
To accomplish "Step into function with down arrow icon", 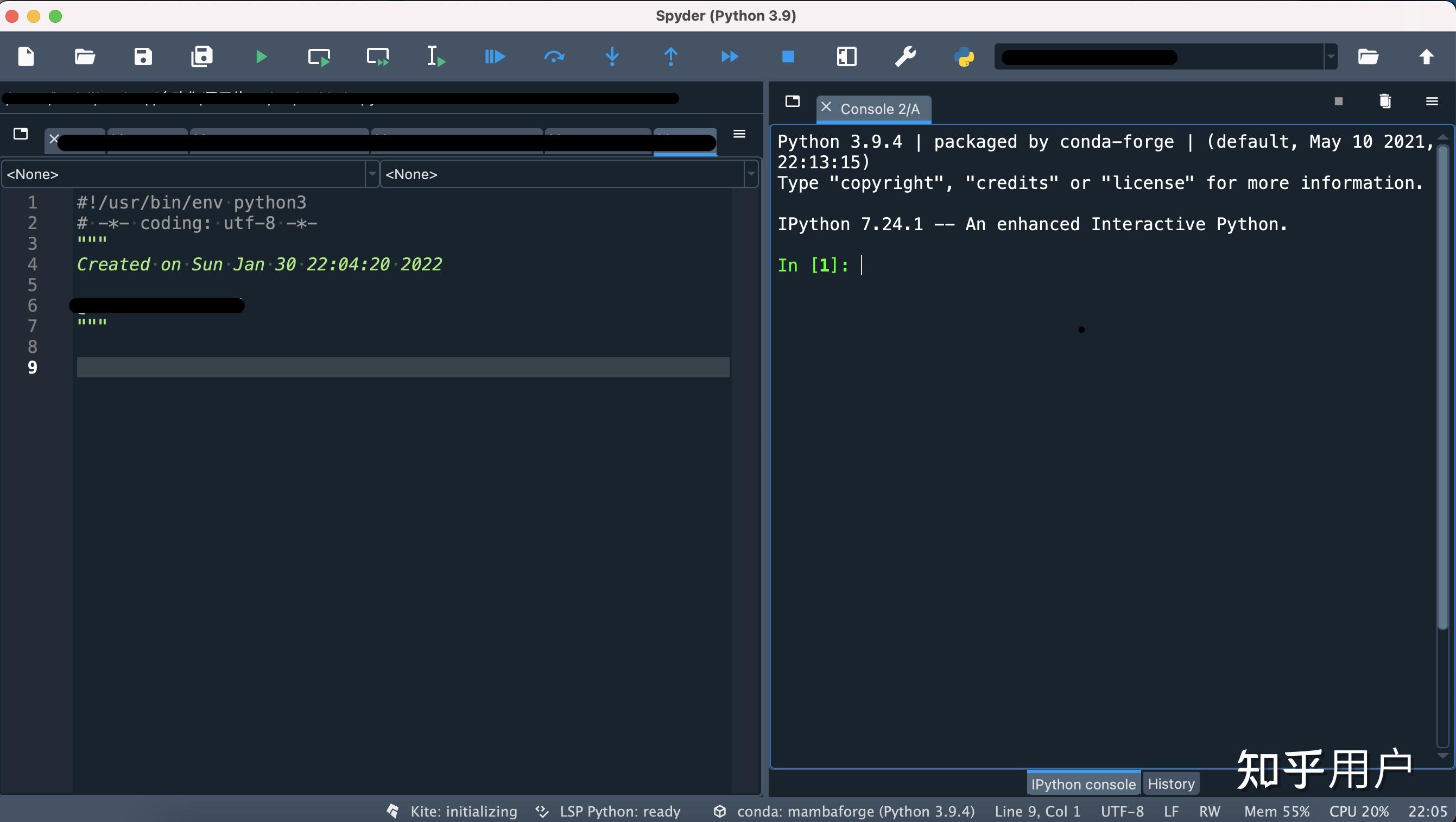I will click(x=612, y=56).
